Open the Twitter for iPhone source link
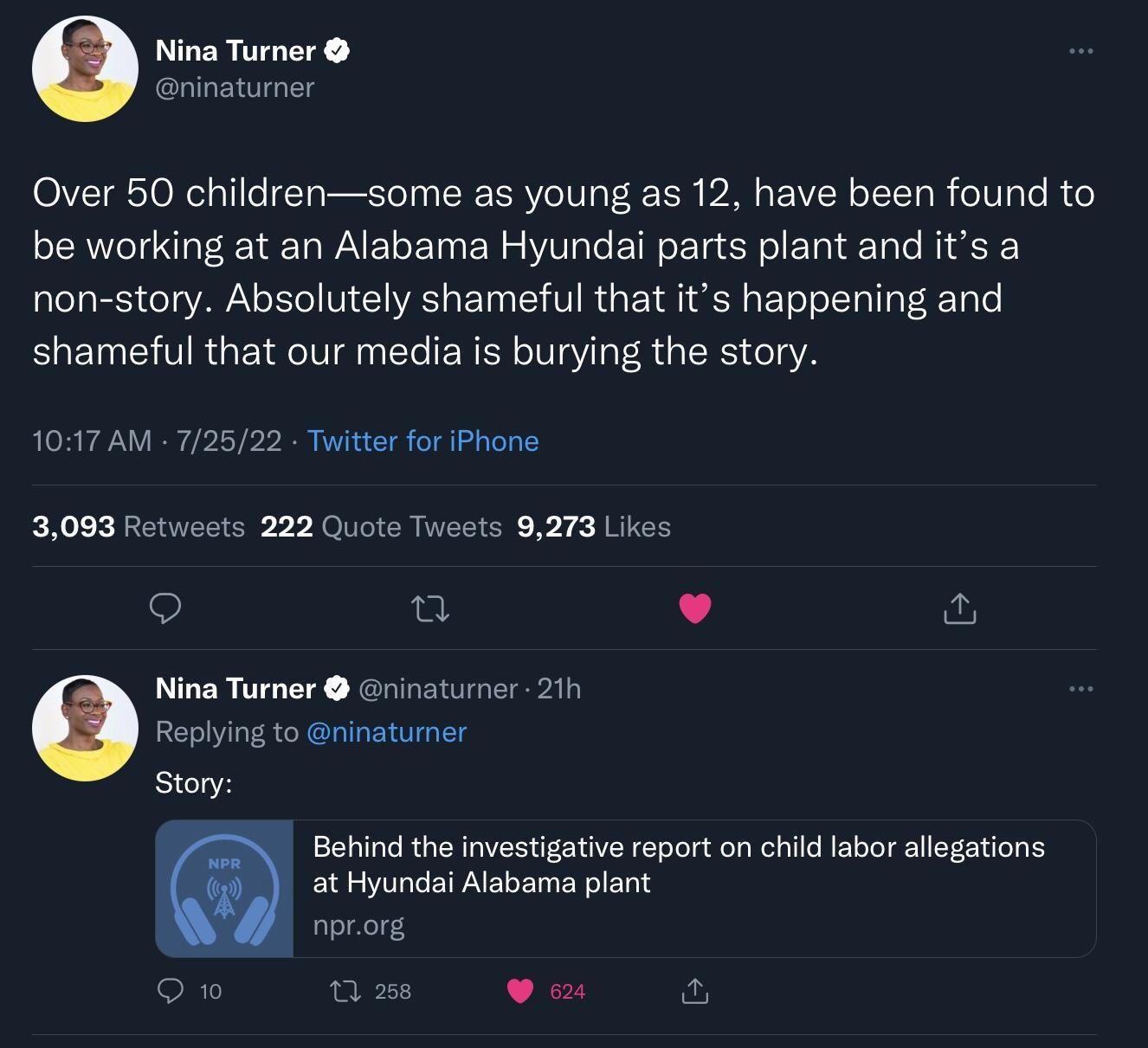1148x1048 pixels. [x=422, y=441]
